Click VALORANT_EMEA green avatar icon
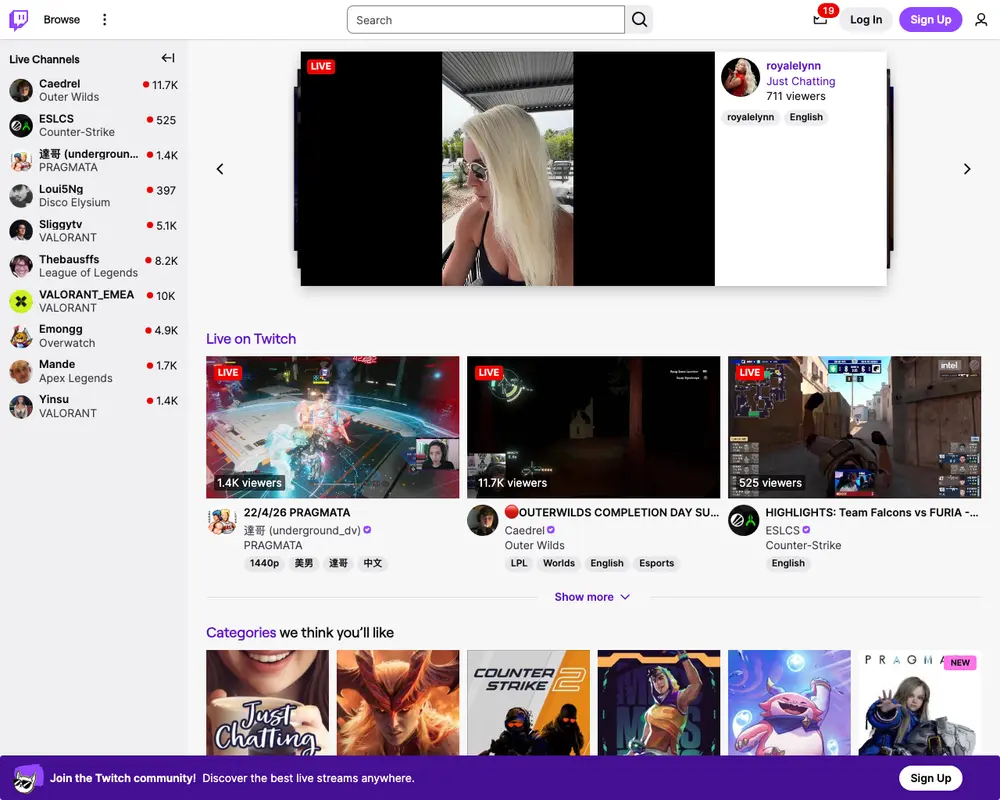The width and height of the screenshot is (1000, 800). tap(21, 301)
